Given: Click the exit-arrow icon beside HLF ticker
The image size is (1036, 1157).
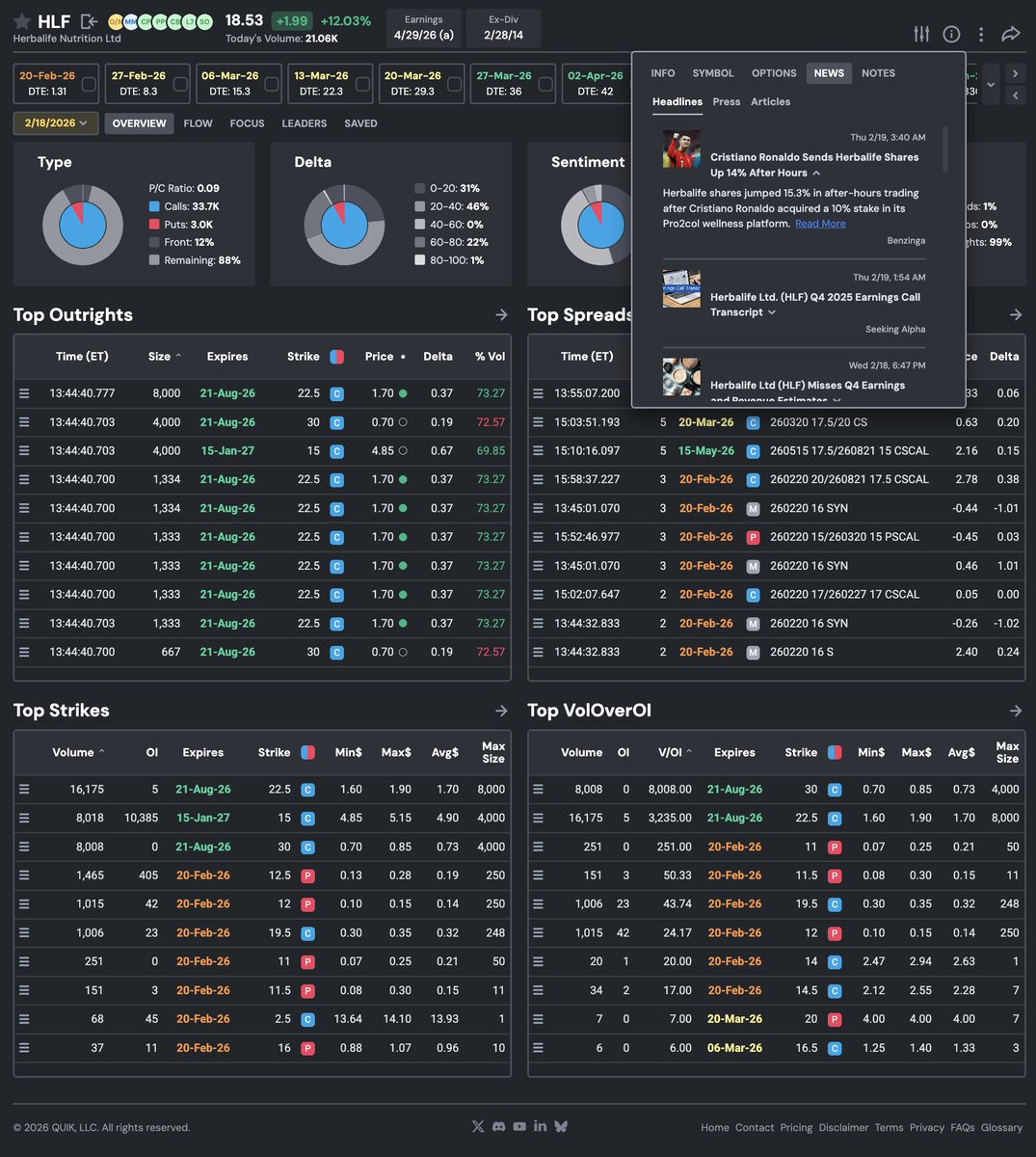Looking at the screenshot, I should pyautogui.click(x=89, y=21).
